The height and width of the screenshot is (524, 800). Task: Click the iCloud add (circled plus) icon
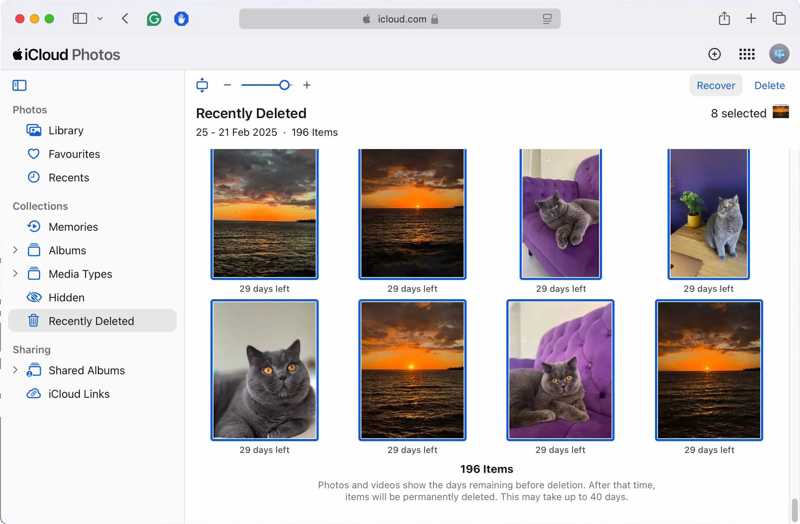pos(714,54)
